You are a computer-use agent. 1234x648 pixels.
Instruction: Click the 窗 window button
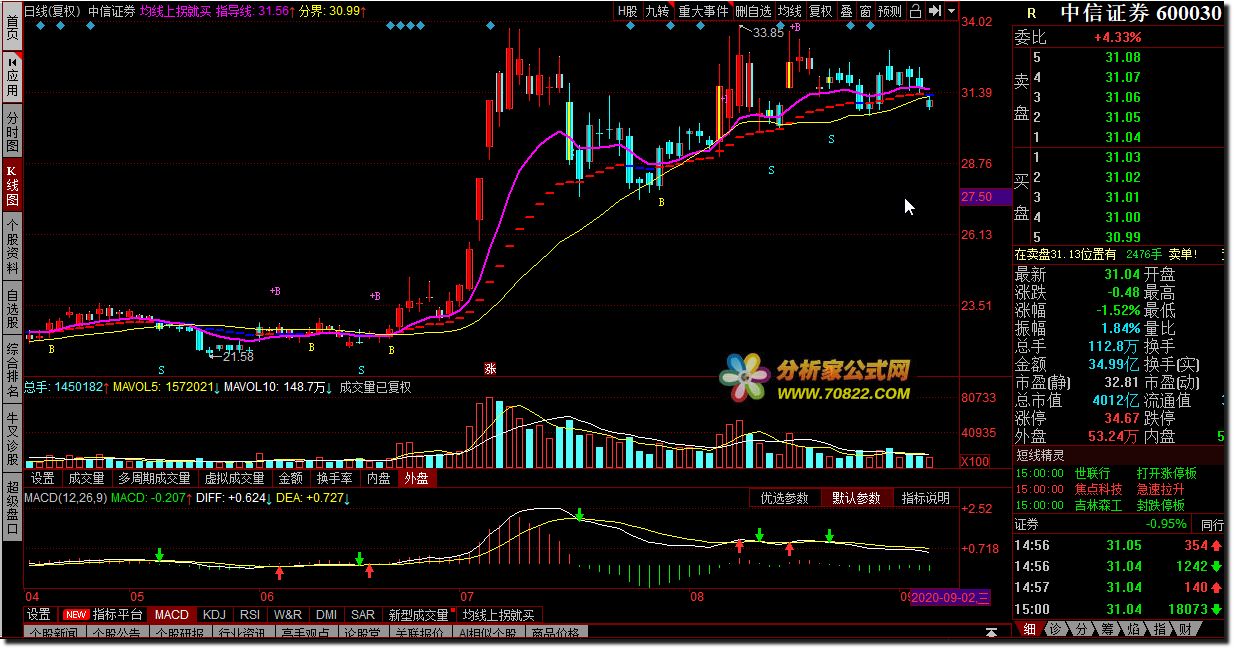865,11
